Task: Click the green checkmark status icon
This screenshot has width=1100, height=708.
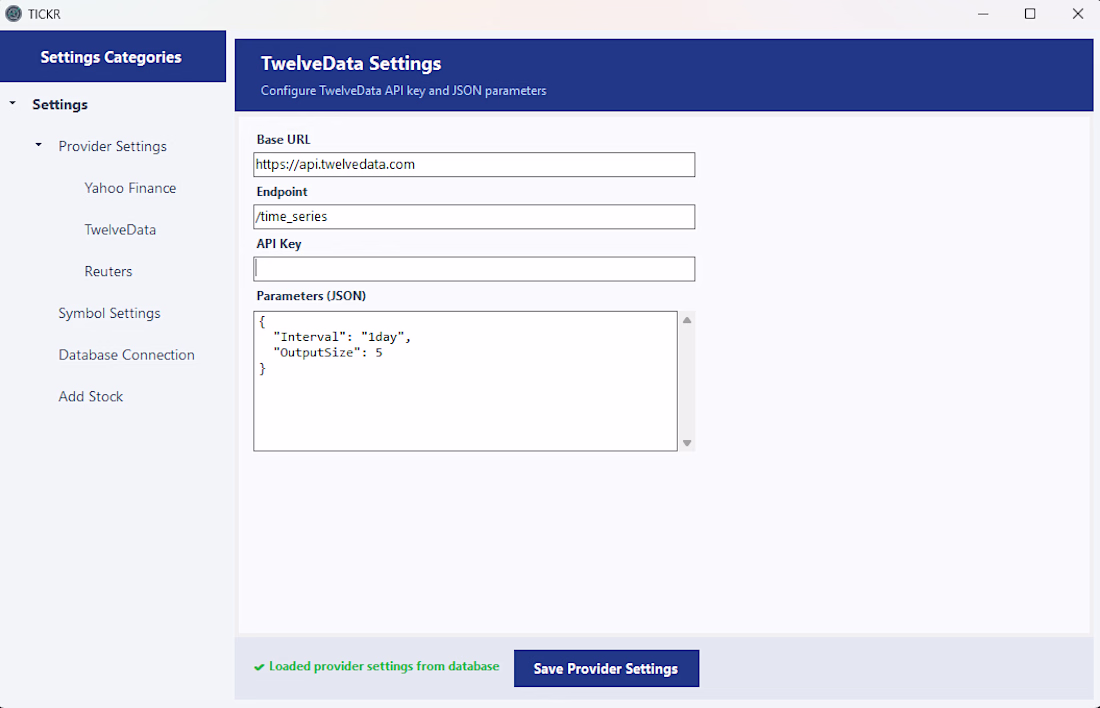Action: coord(259,667)
